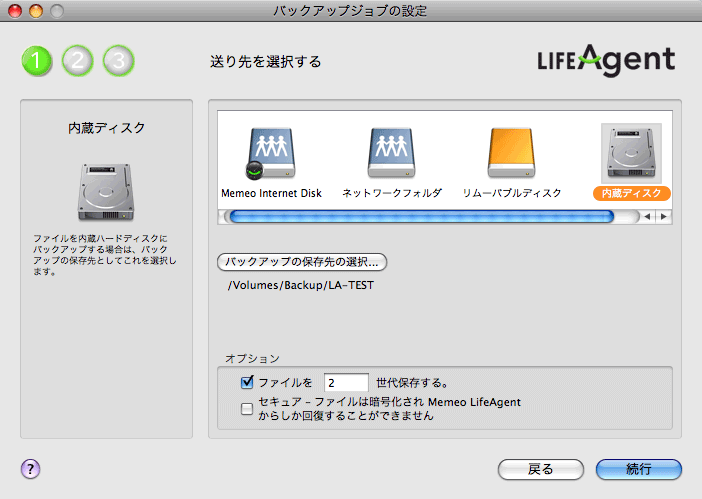Choose the ネットワークフォルダ drive icon

(x=391, y=153)
